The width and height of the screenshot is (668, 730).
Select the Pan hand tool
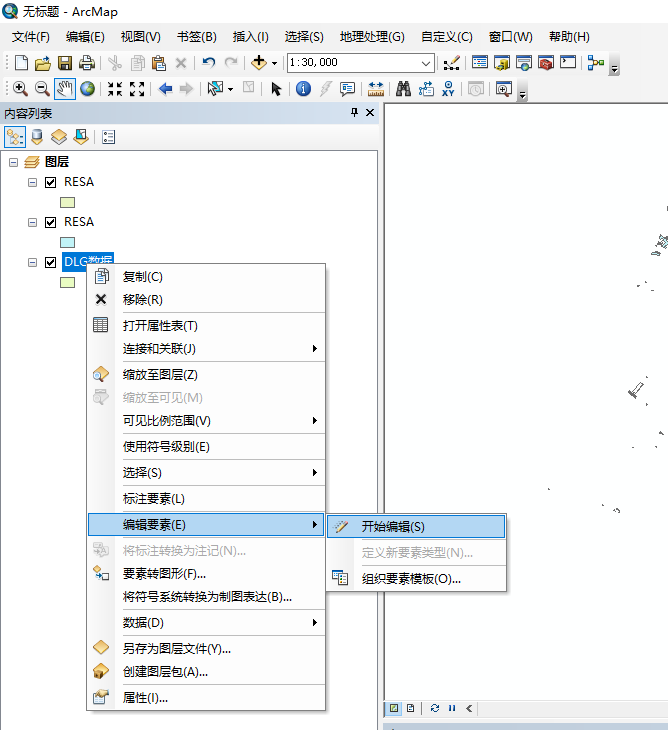coord(65,88)
